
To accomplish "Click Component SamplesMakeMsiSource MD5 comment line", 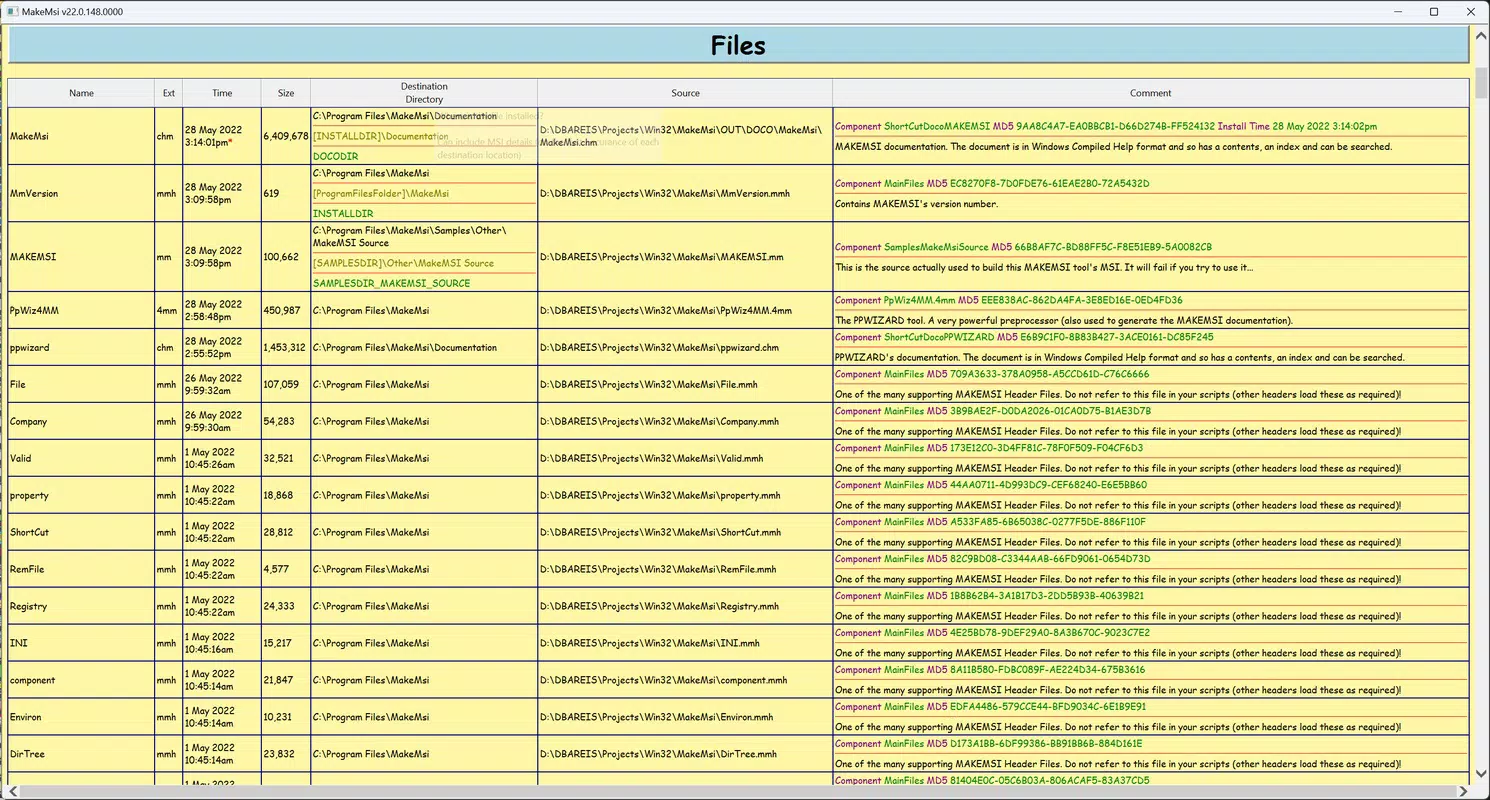I will (x=1023, y=246).
